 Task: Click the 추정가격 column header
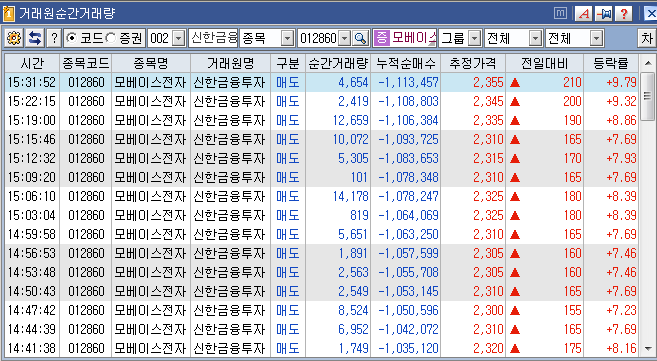point(473,63)
